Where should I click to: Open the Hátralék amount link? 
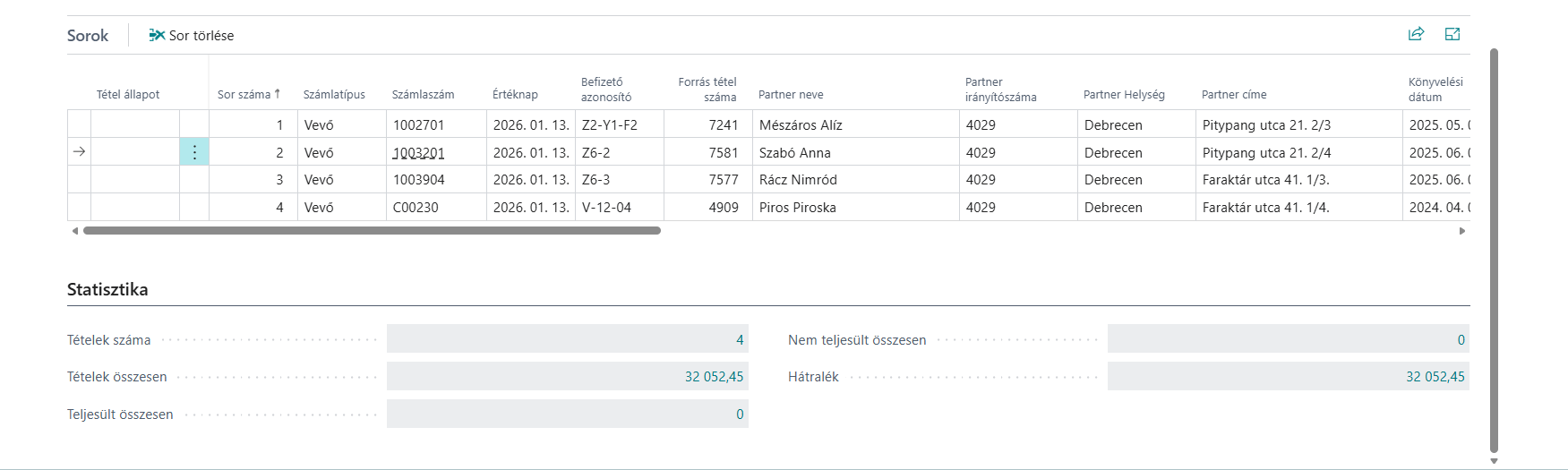coord(1435,377)
